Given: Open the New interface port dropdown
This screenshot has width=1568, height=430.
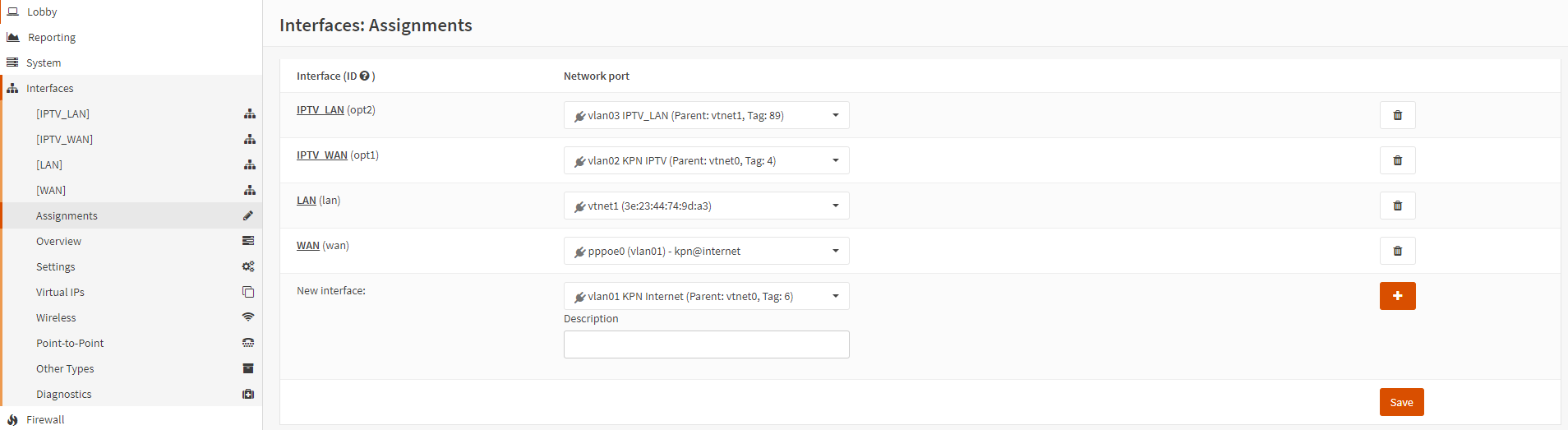Looking at the screenshot, I should 707,296.
